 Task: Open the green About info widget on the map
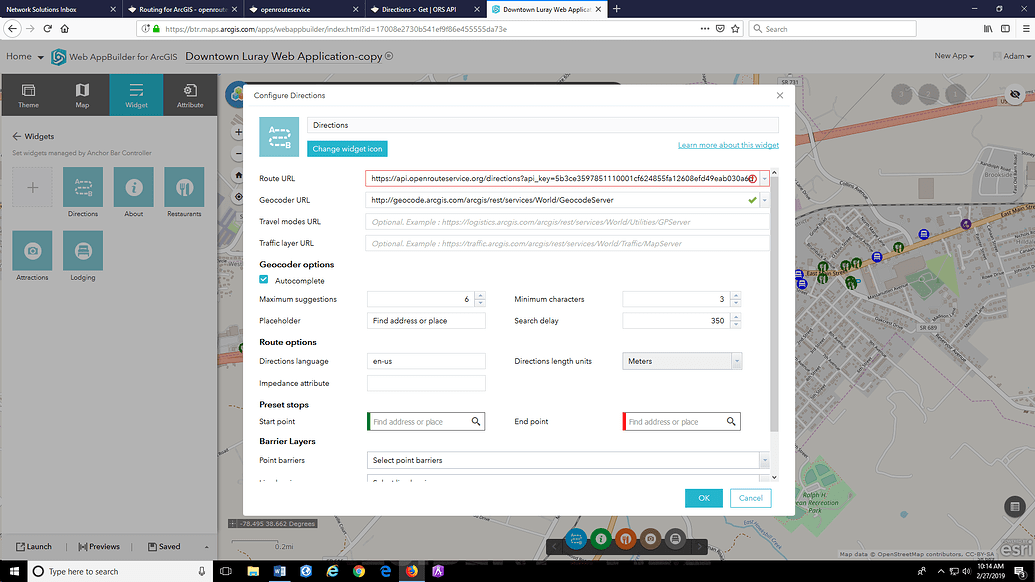coord(601,539)
